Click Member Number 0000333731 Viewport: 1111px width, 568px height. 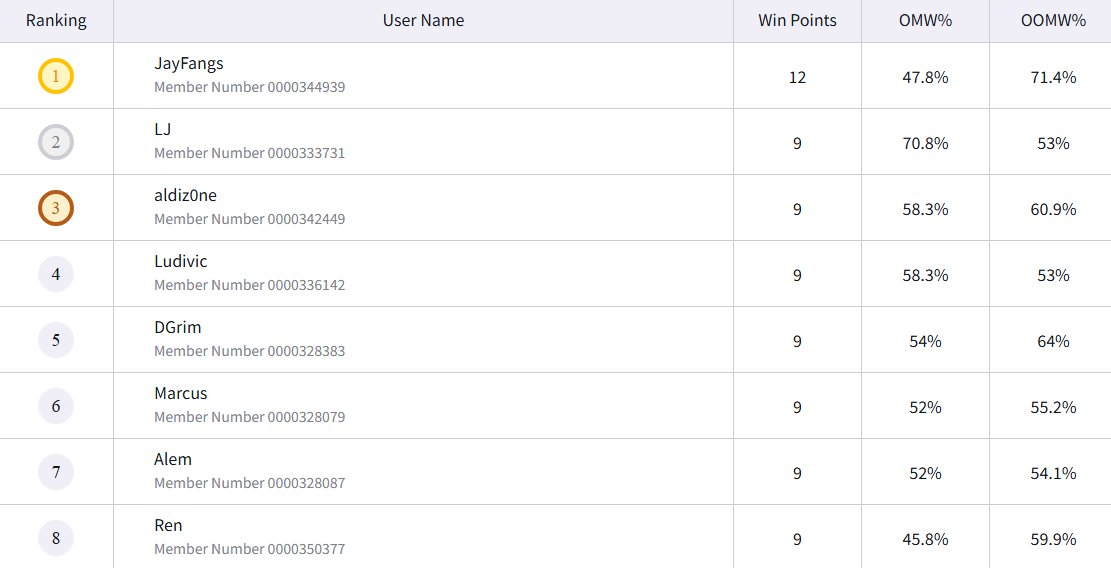pyautogui.click(x=249, y=153)
